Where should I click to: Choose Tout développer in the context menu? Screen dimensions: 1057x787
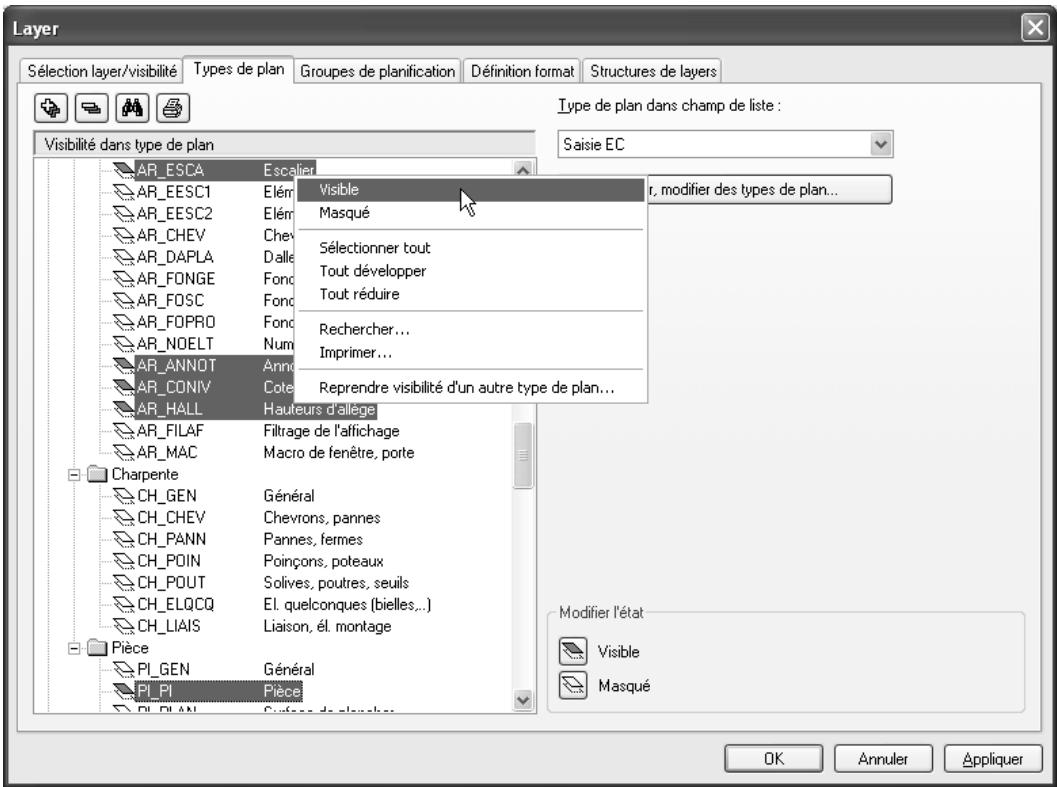471,270
